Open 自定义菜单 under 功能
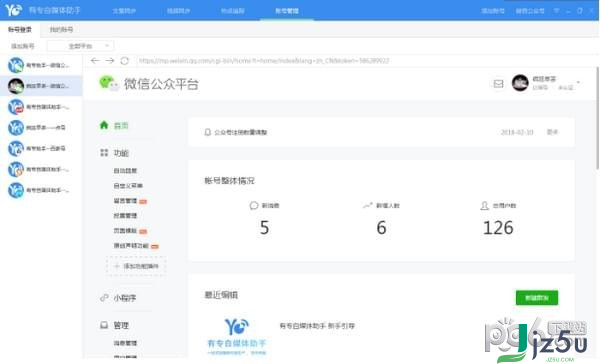 128,186
